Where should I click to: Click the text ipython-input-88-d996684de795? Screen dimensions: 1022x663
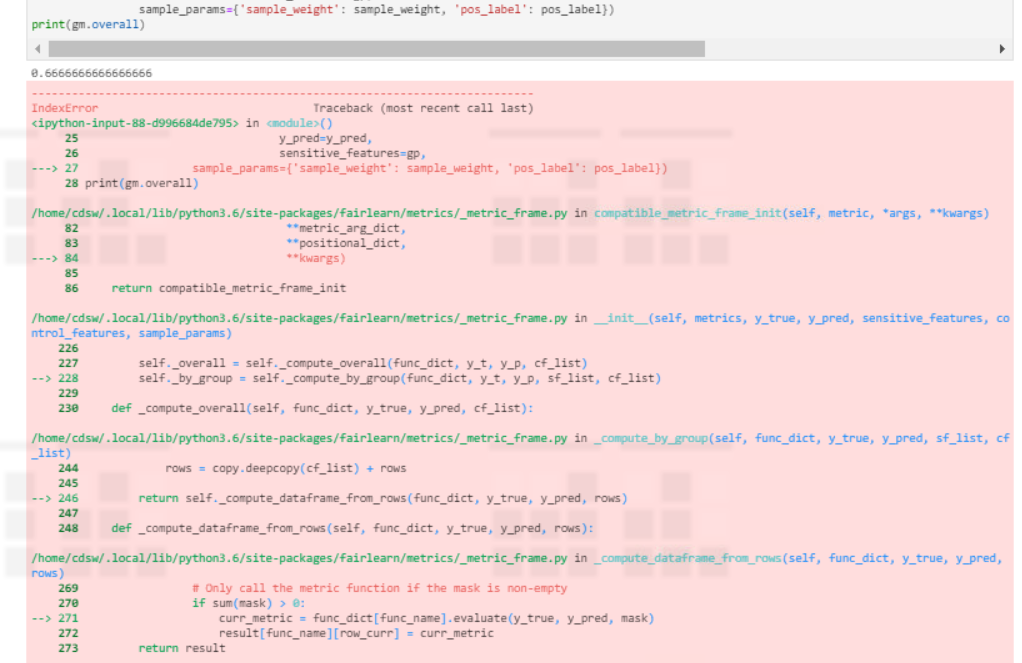tap(135, 123)
